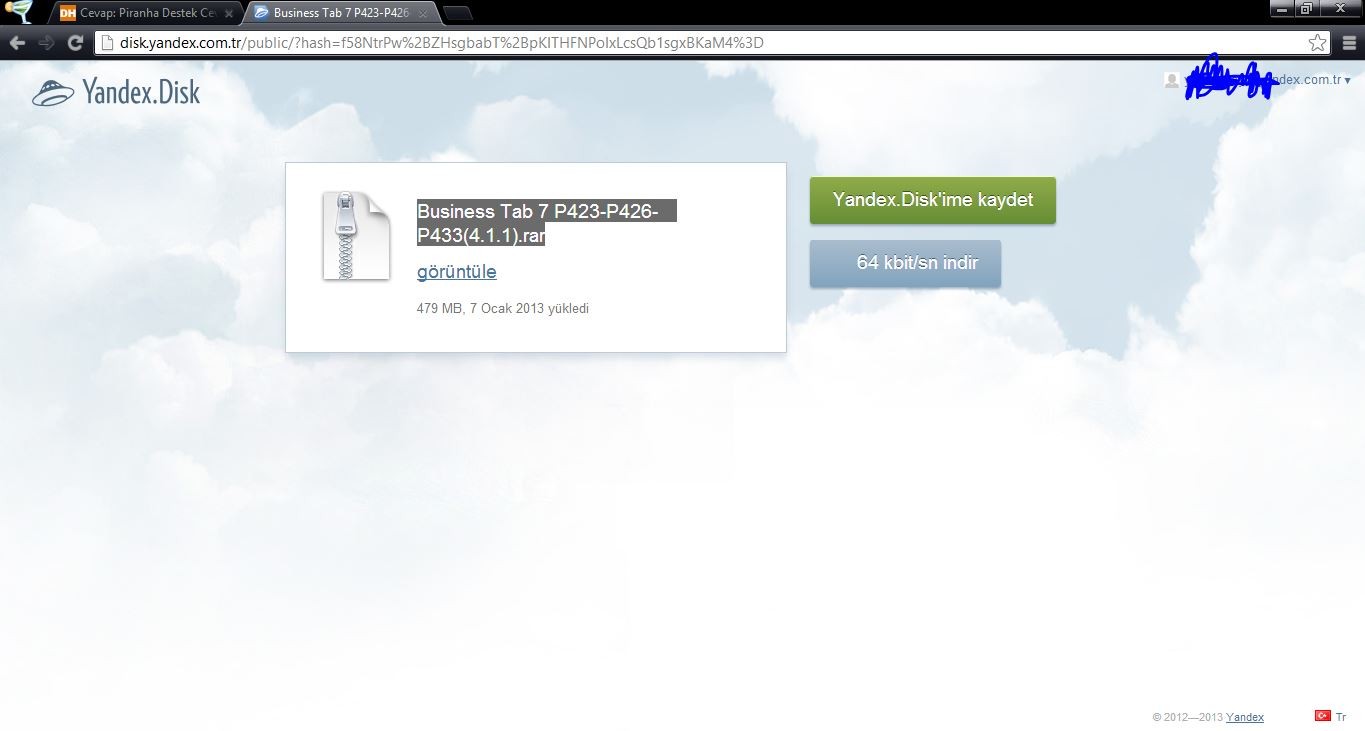Close the Business Tab 7 browser tab
Screen dimensions: 1365x731
click(x=423, y=14)
